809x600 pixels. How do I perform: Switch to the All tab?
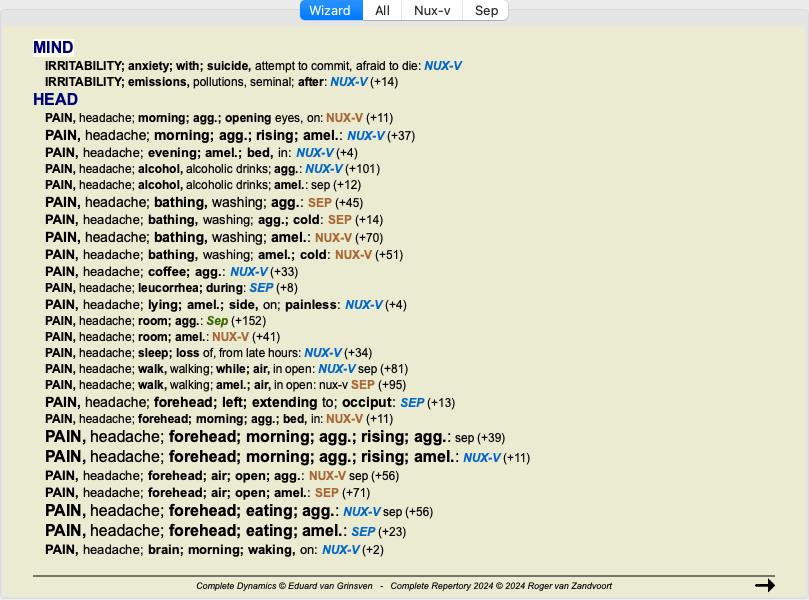pyautogui.click(x=382, y=10)
